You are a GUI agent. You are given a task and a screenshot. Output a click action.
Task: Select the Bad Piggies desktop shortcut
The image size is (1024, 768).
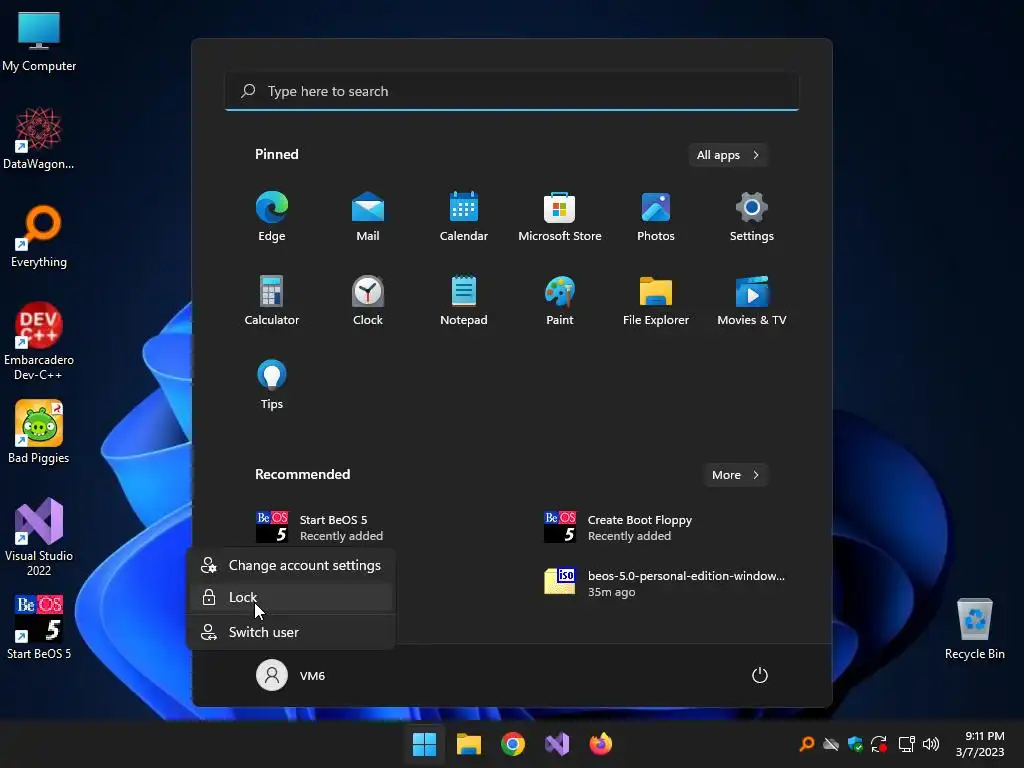coord(39,432)
